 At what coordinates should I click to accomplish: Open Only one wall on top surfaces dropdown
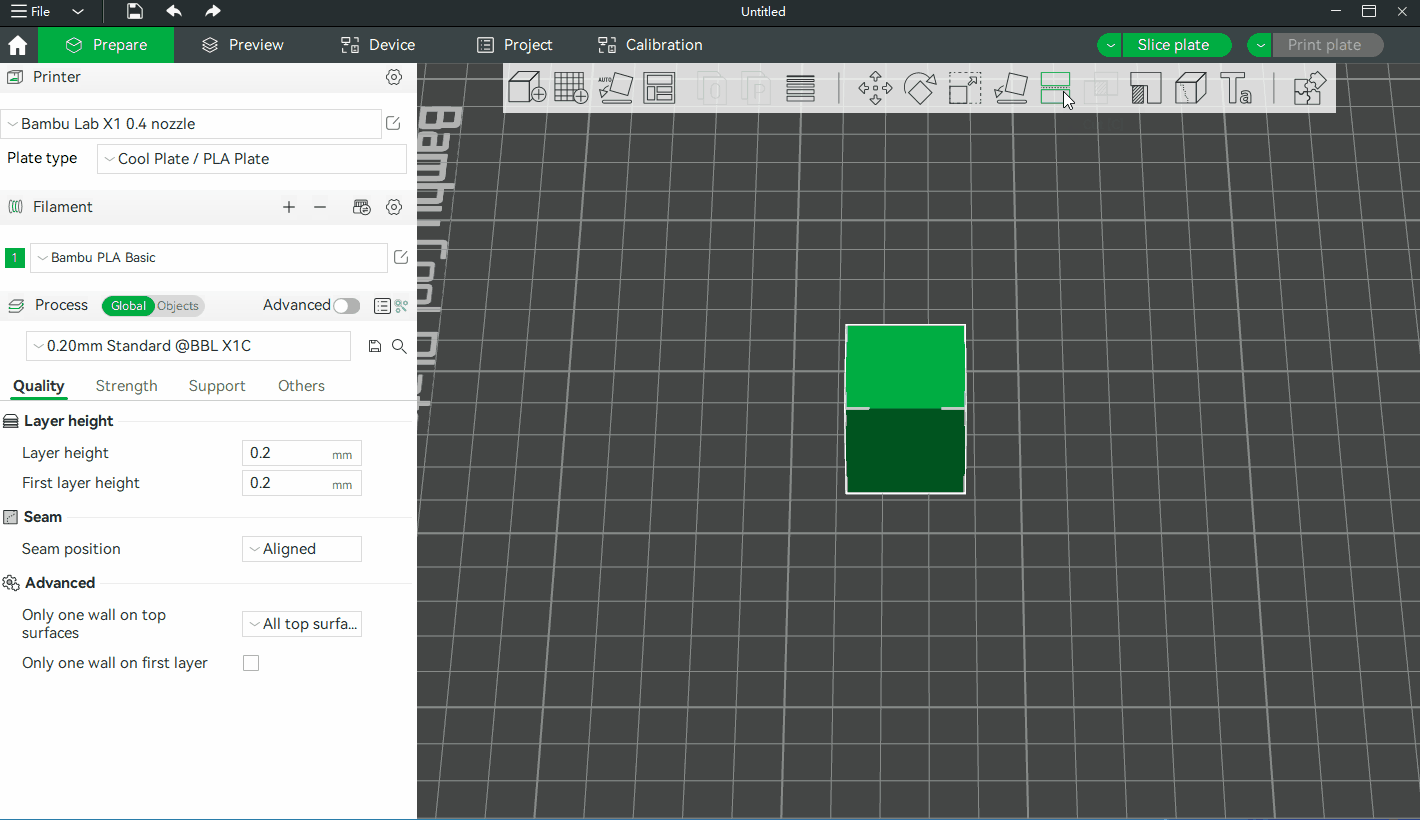[302, 624]
